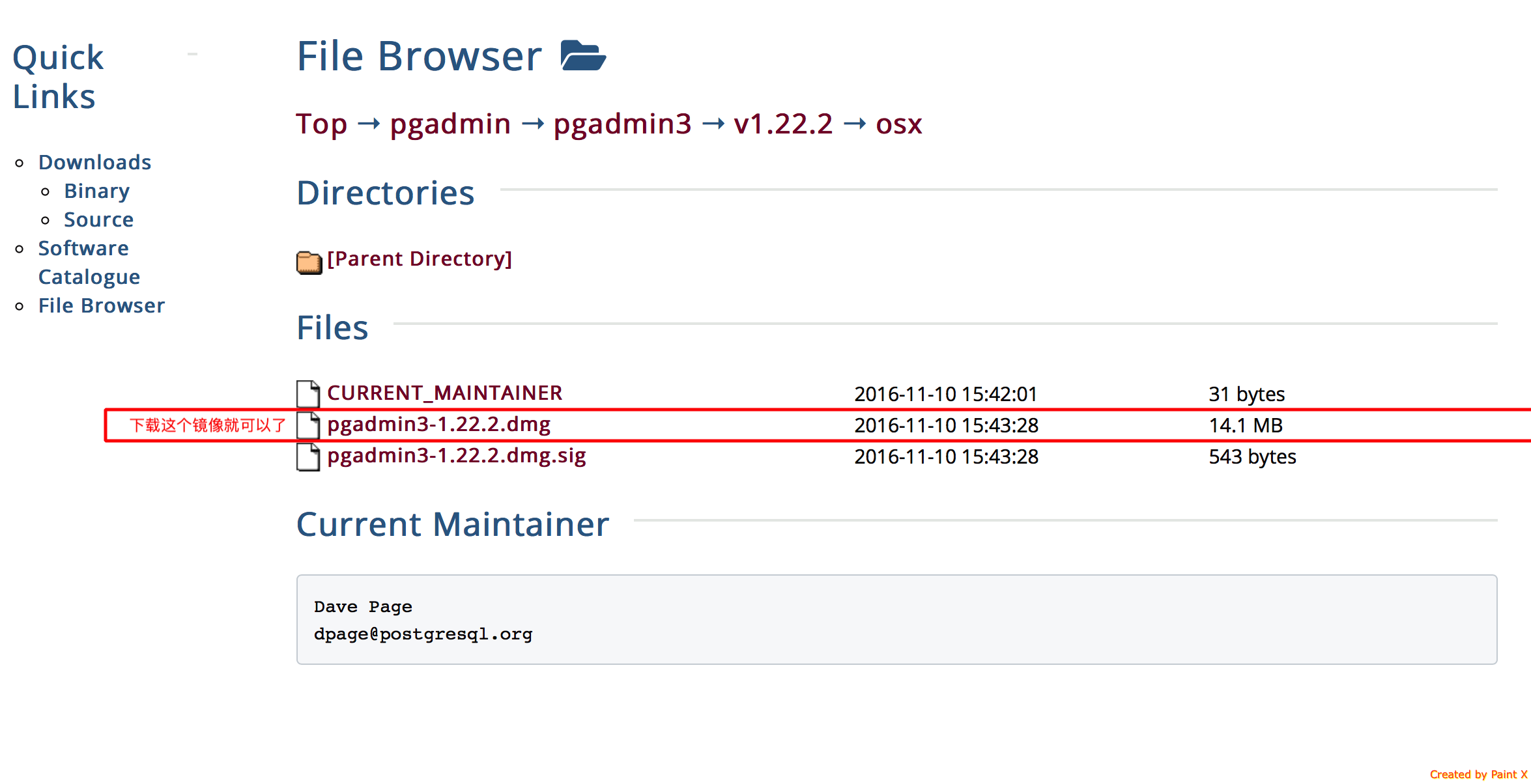Open pgadmin from the breadcrumb
Screen dimensions: 1531x784
click(450, 124)
